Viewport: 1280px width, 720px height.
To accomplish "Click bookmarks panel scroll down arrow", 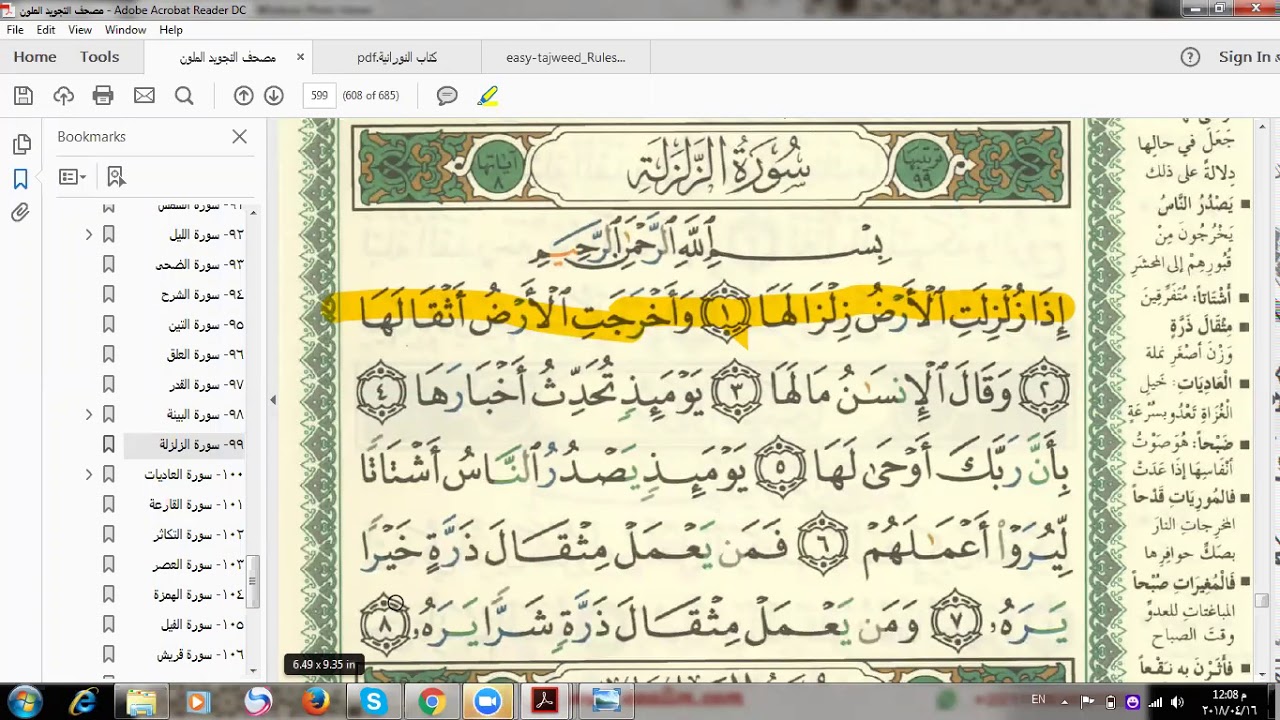I will 254,671.
